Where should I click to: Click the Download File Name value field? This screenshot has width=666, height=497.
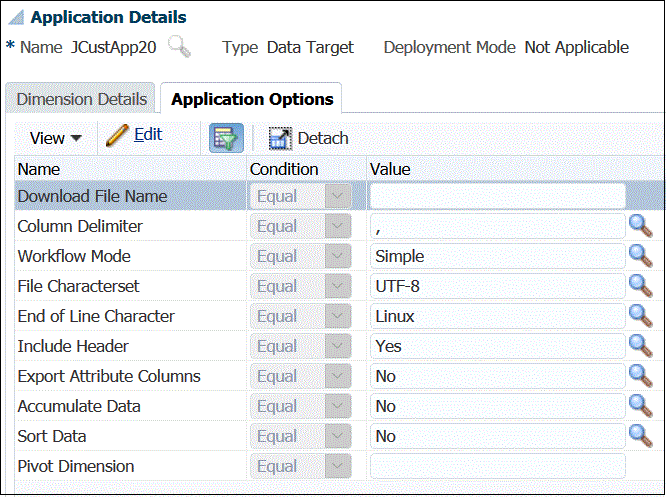pyautogui.click(x=497, y=196)
